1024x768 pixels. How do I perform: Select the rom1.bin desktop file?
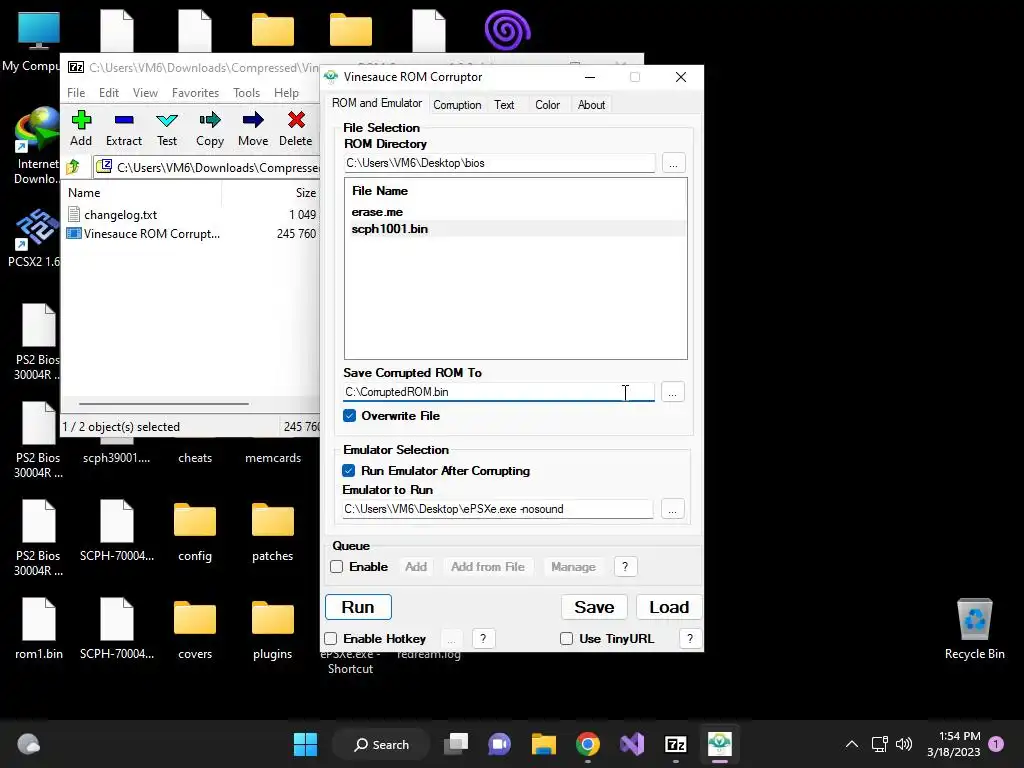pos(39,628)
